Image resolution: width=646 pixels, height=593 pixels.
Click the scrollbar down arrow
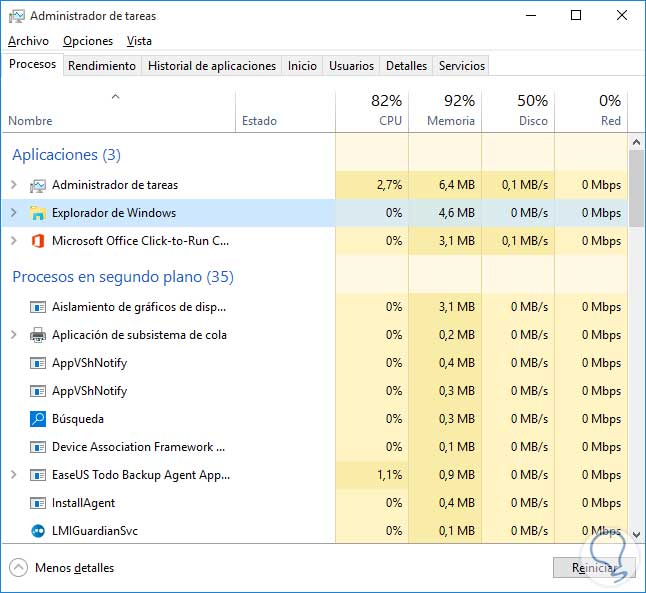pyautogui.click(x=637, y=535)
